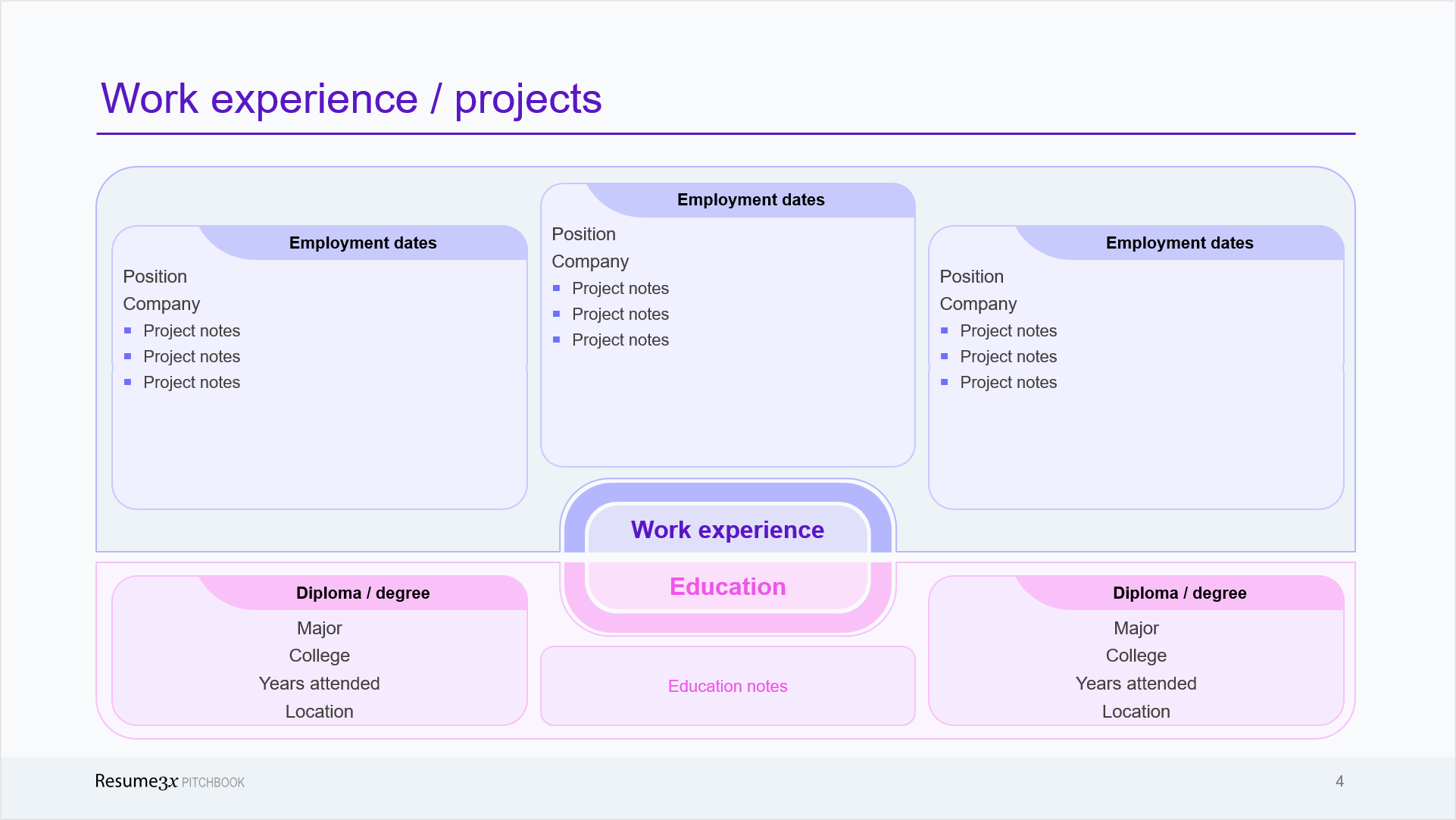Click the Work experience label
The image size is (1456, 820).
727,530
